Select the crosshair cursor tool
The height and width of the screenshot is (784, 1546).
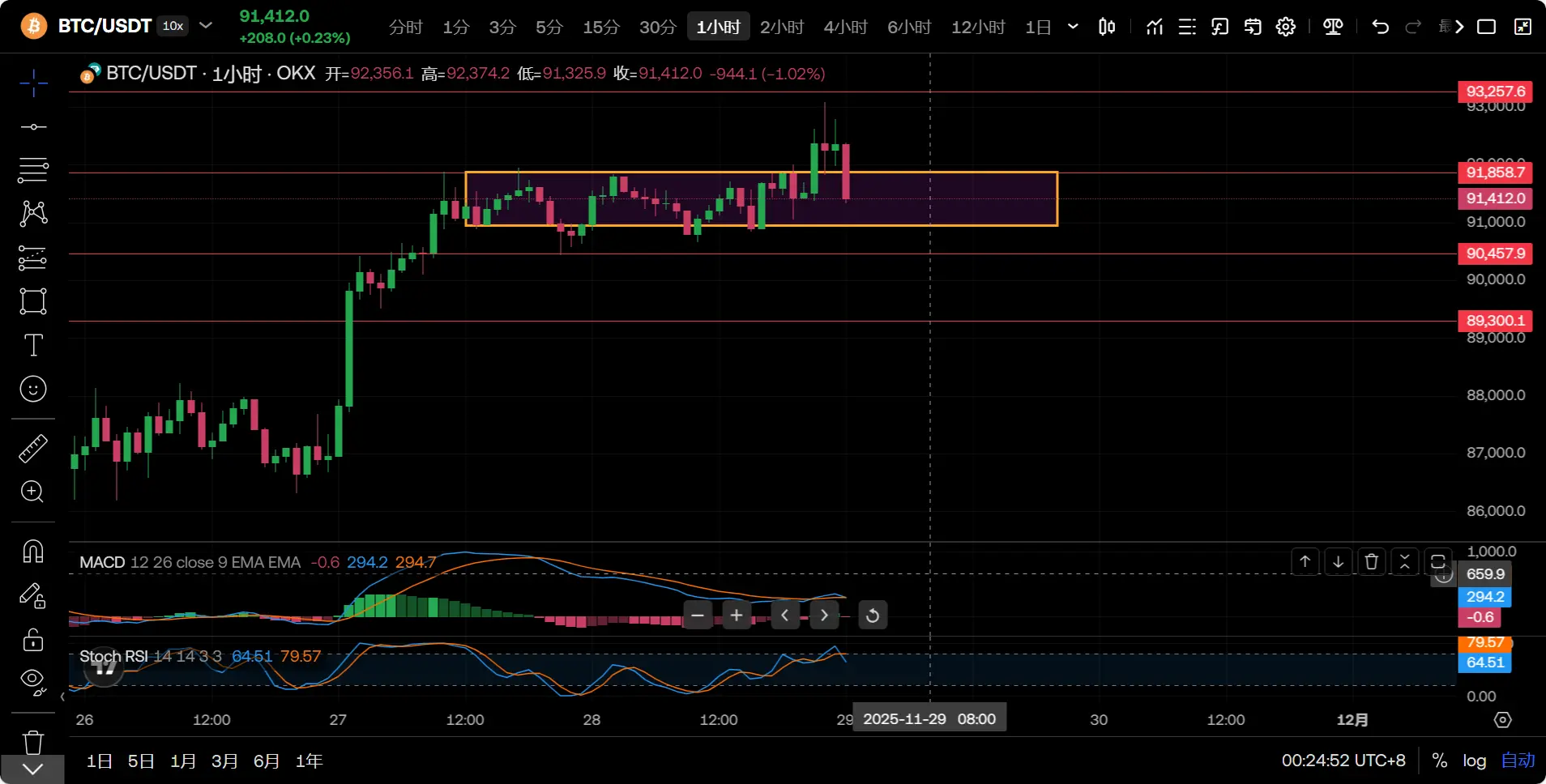click(33, 83)
